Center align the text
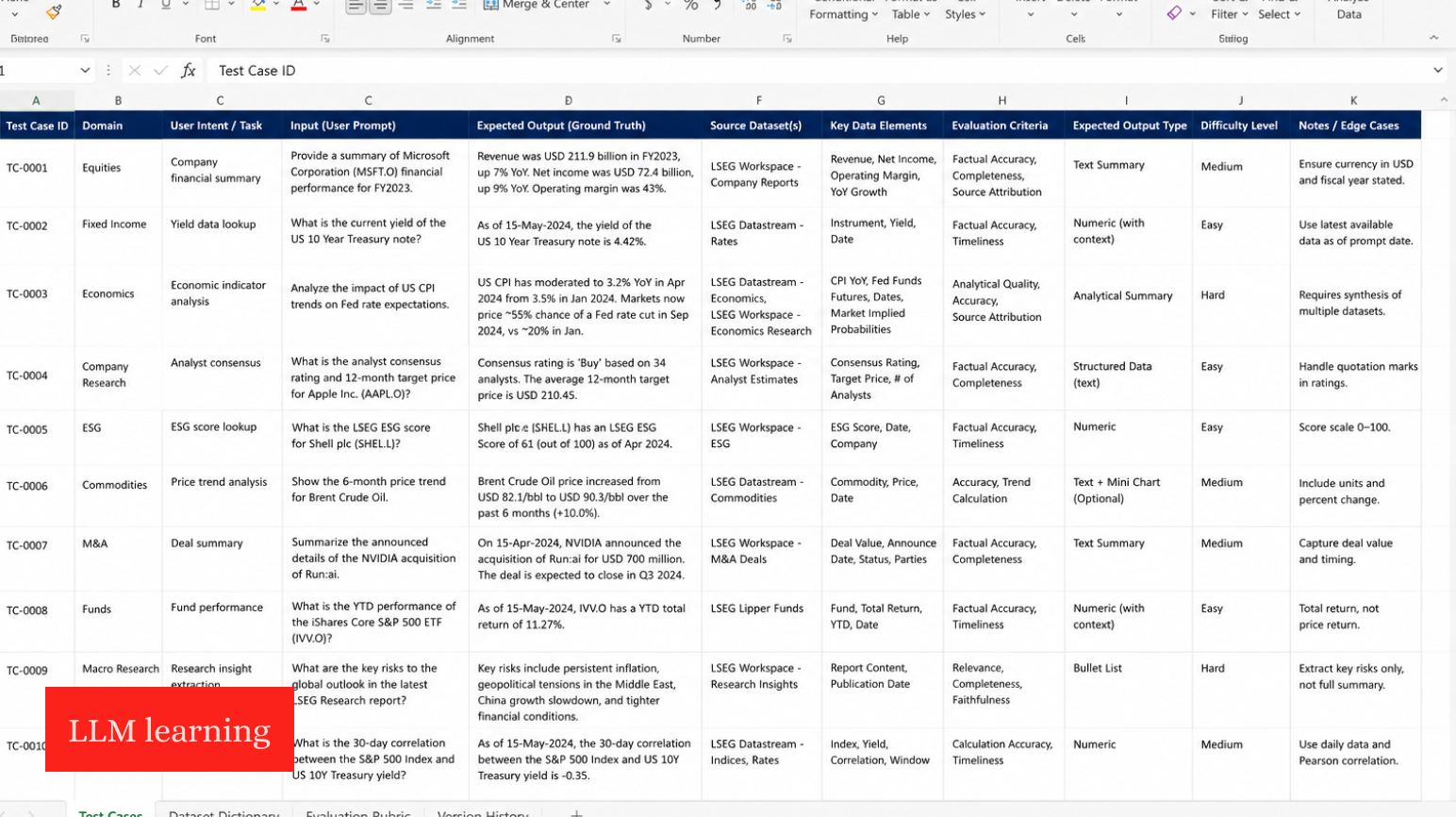The height and width of the screenshot is (817, 1456). [x=381, y=6]
